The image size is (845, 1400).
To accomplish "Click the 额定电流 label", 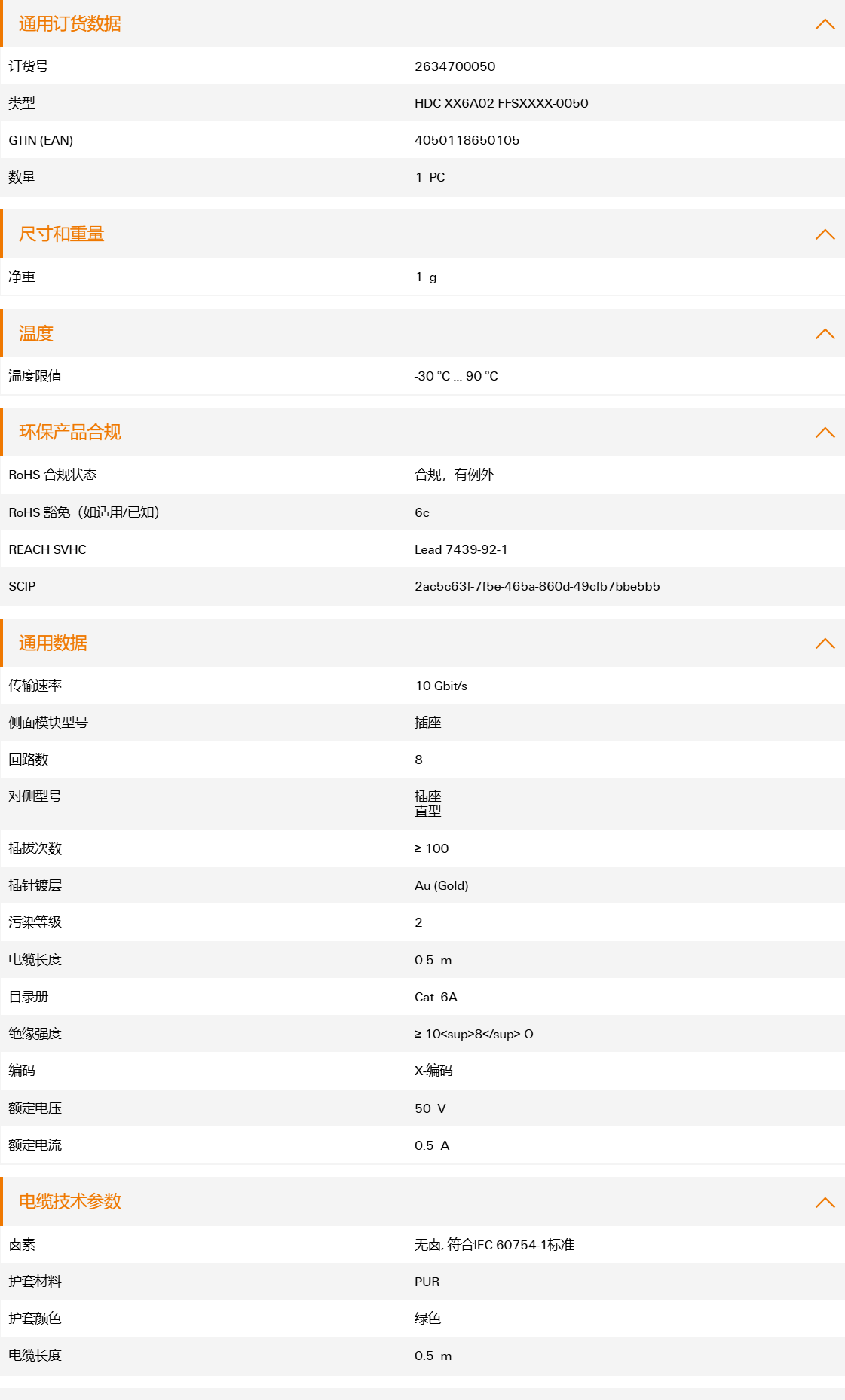I will point(35,1145).
